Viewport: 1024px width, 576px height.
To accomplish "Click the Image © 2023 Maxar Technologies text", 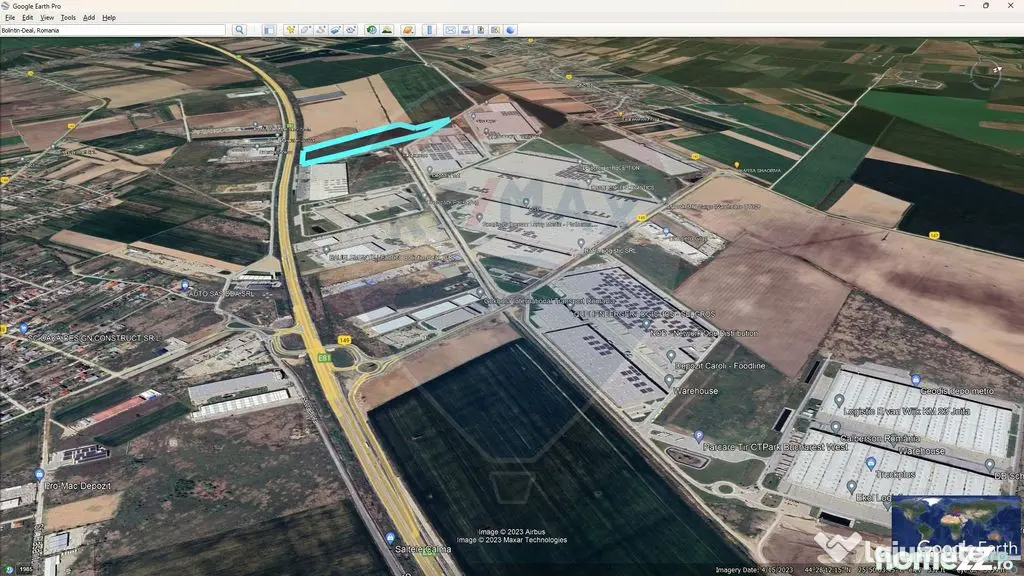I will (511, 540).
